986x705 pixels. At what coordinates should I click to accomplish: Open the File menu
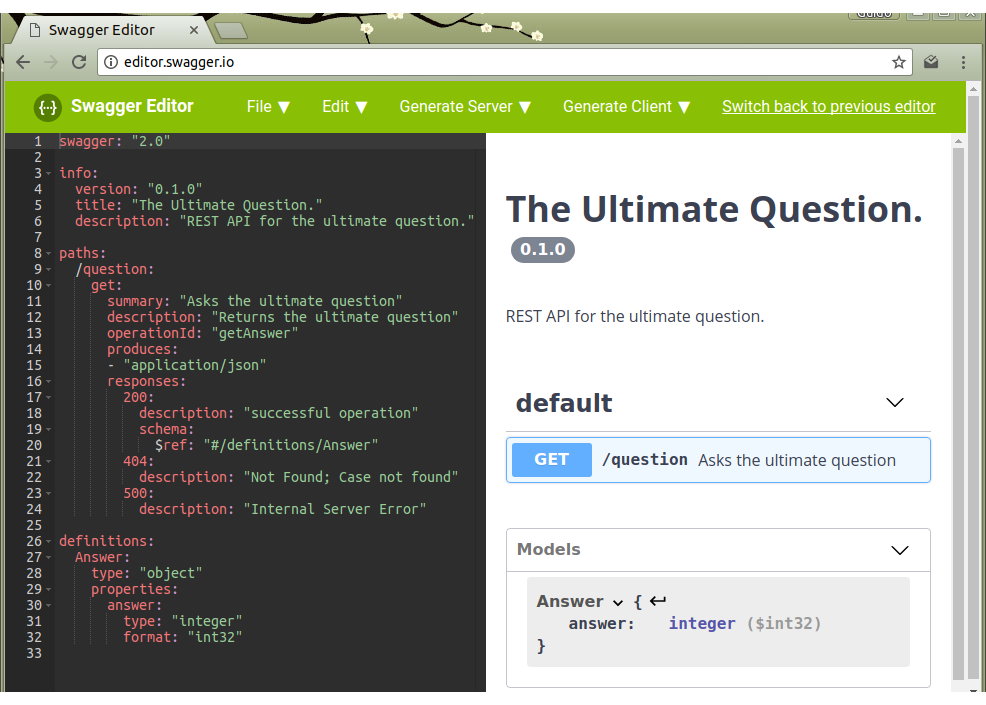click(x=267, y=106)
